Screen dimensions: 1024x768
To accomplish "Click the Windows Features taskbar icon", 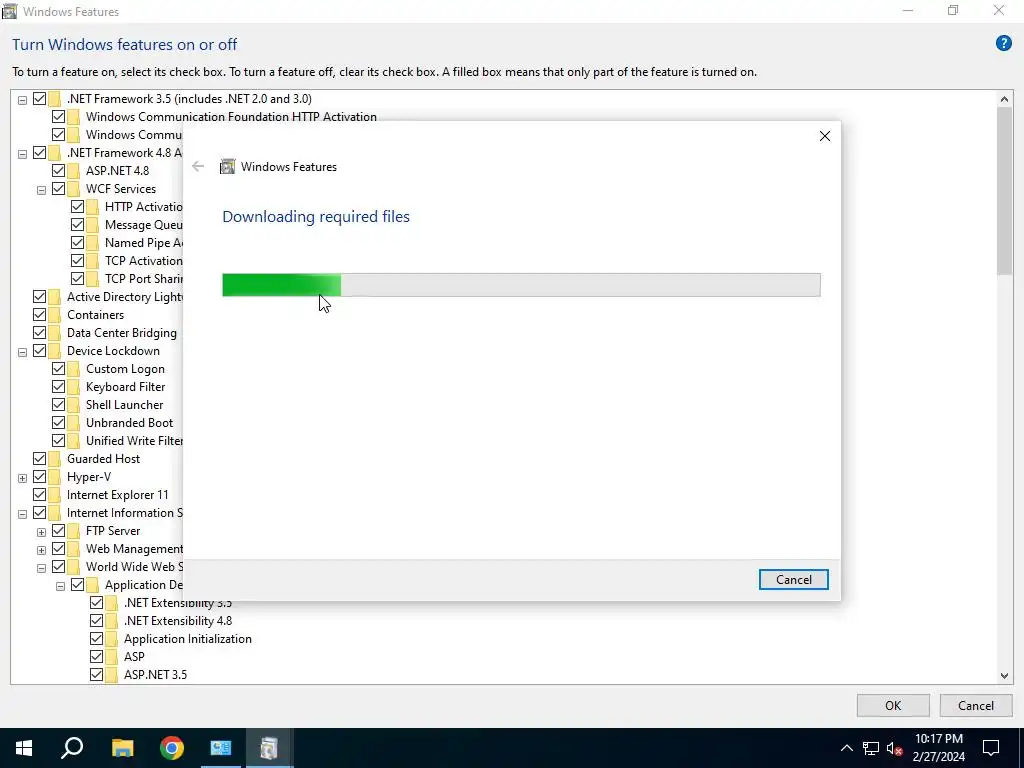I will [x=269, y=748].
